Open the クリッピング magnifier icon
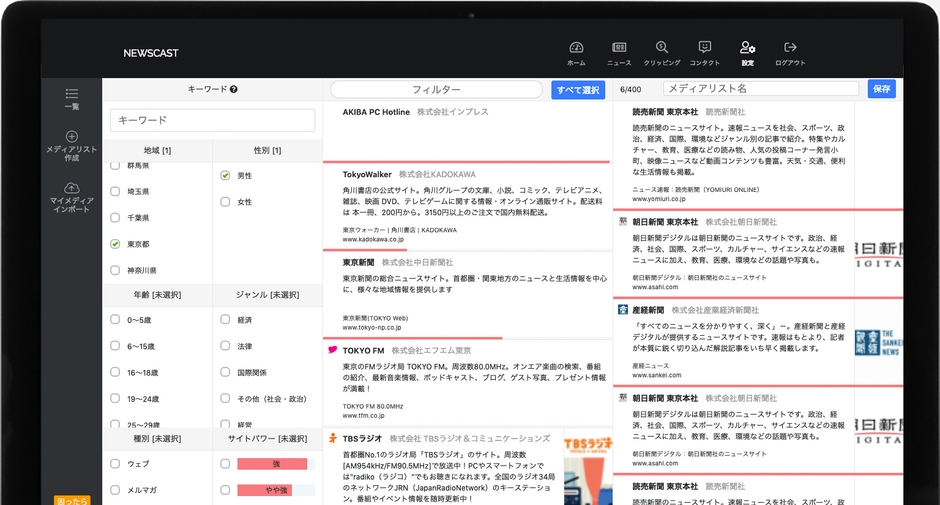This screenshot has width=940, height=505. 662,48
